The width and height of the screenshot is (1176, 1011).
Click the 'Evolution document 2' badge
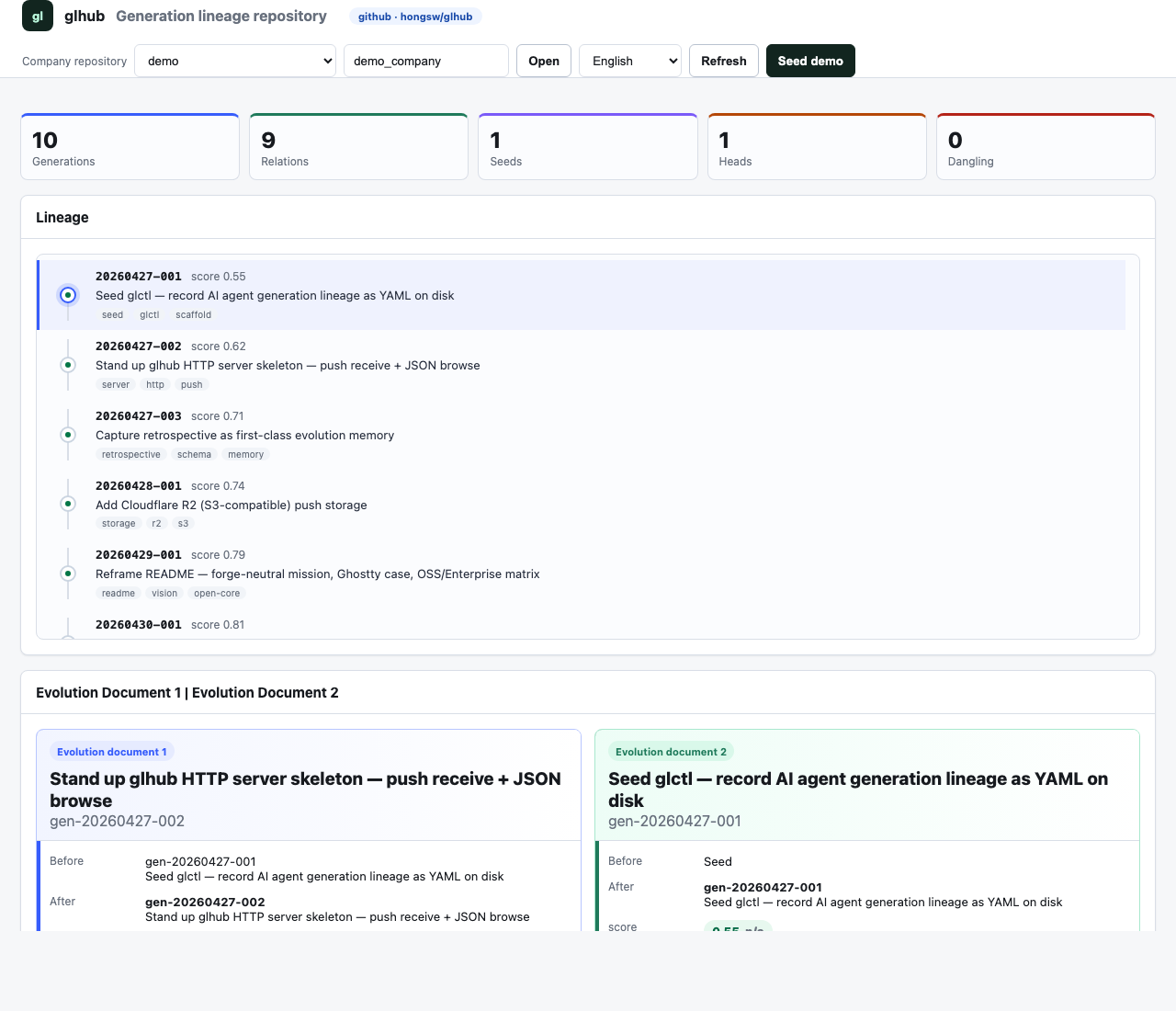click(x=671, y=752)
